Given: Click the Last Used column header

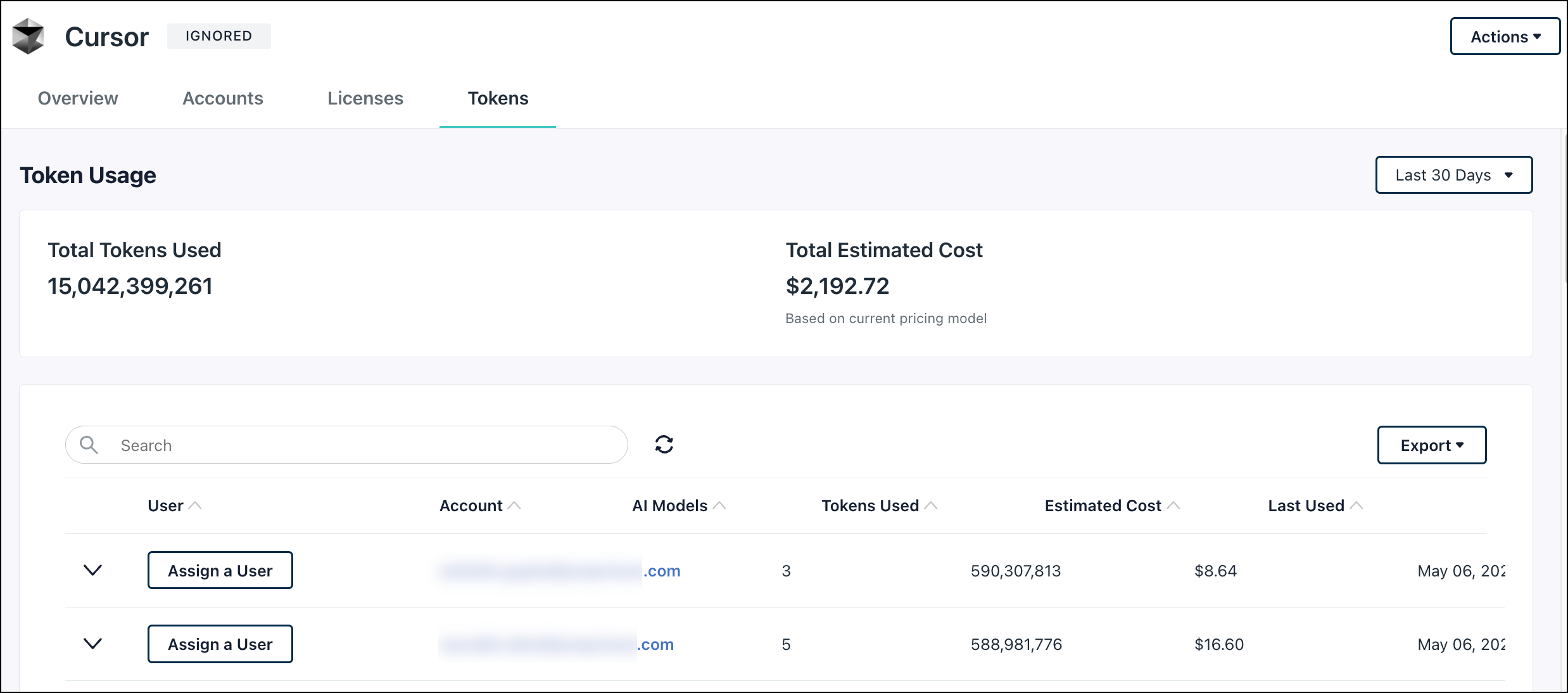Looking at the screenshot, I should (1306, 505).
